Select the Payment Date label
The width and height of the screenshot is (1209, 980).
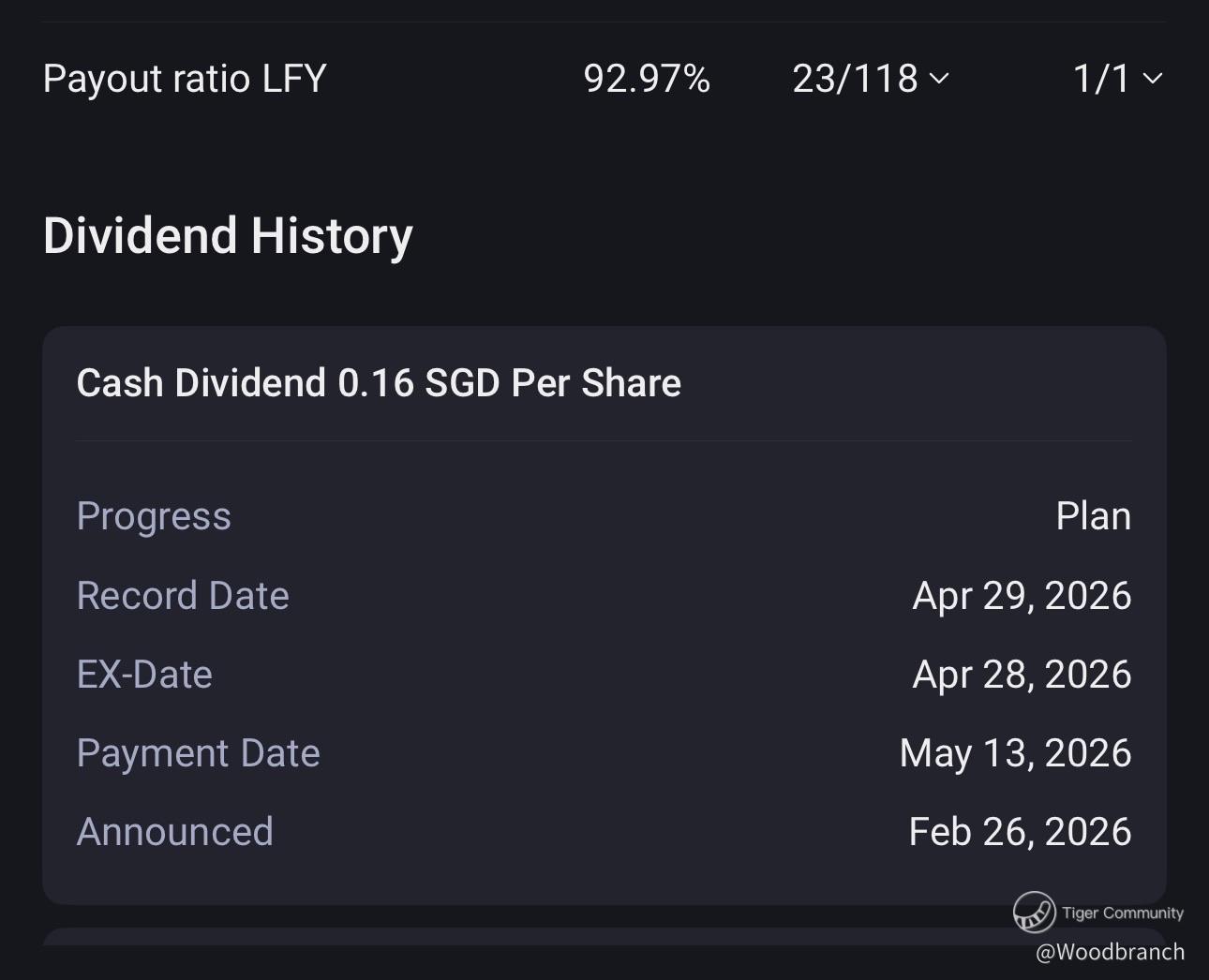tap(198, 753)
